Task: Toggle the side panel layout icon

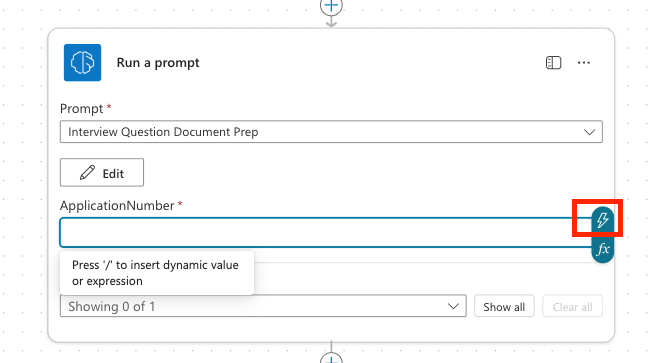Action: click(553, 63)
